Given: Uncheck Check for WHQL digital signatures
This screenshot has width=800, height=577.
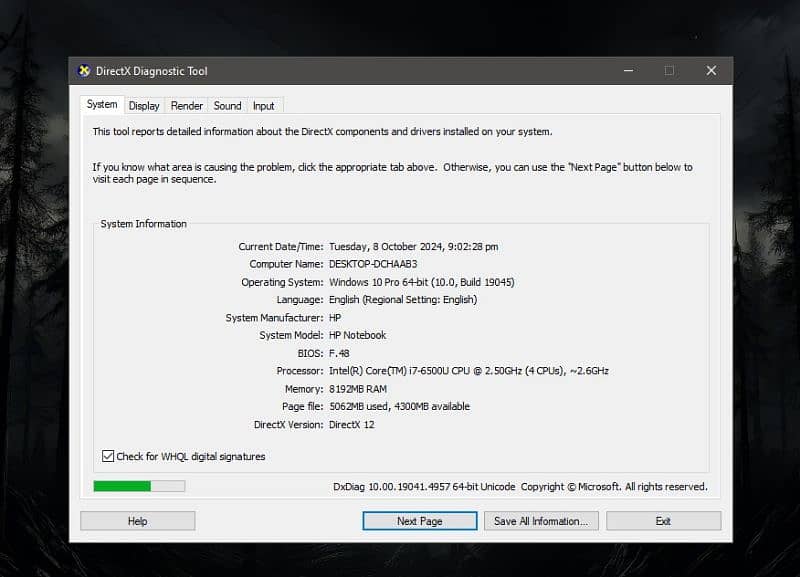Looking at the screenshot, I should click(108, 456).
